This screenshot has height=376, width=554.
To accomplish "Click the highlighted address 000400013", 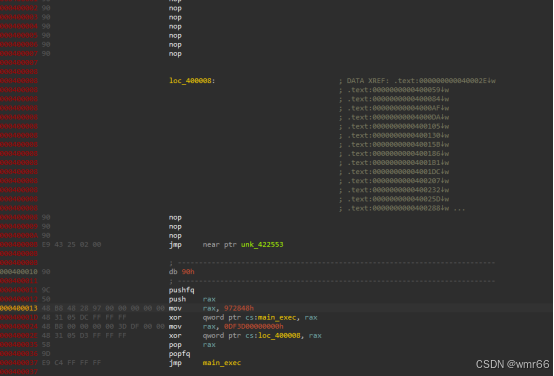I will (x=19, y=309).
